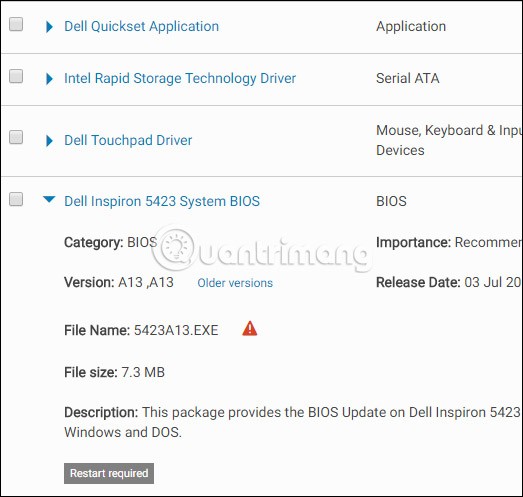The height and width of the screenshot is (497, 523).
Task: Check the Dell Touchpad Driver box
Action: (x=16, y=137)
